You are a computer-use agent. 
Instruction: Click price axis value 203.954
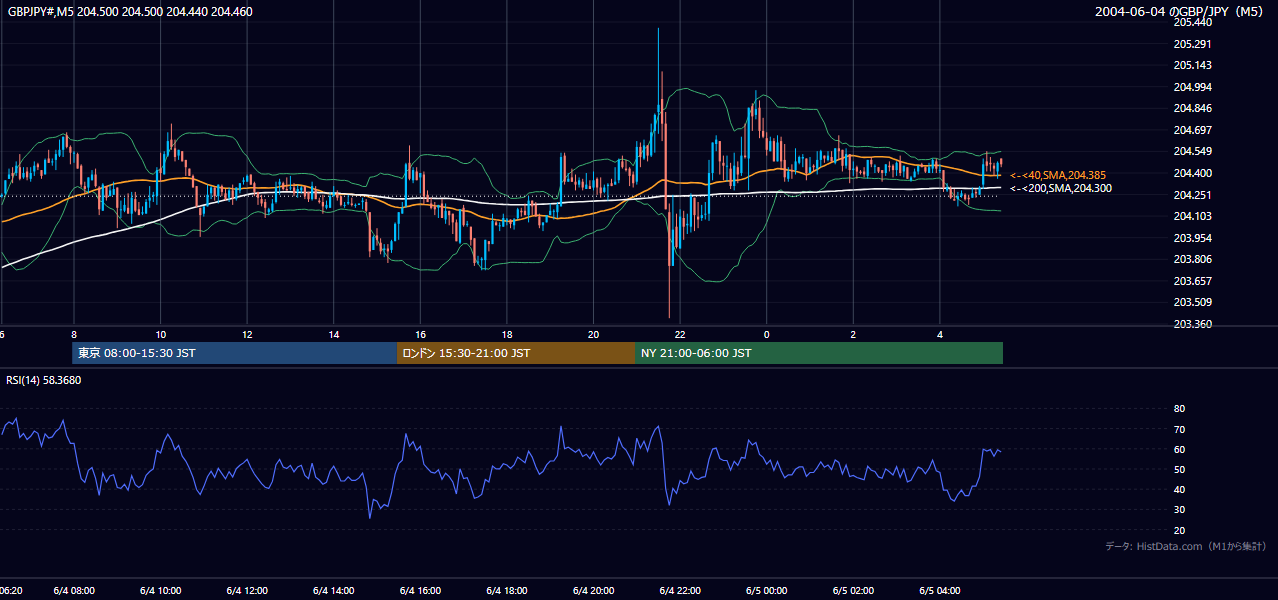point(1193,238)
